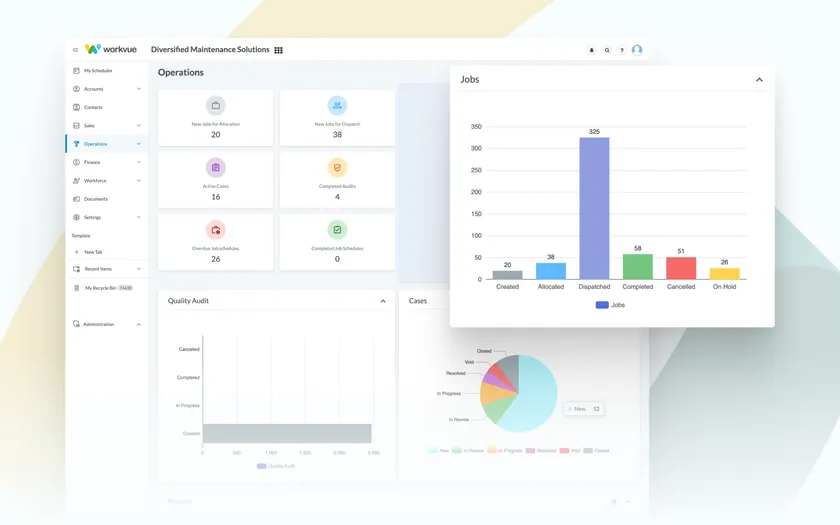This screenshot has width=840, height=525.
Task: Click the Jobs legend color swatch
Action: 602,305
